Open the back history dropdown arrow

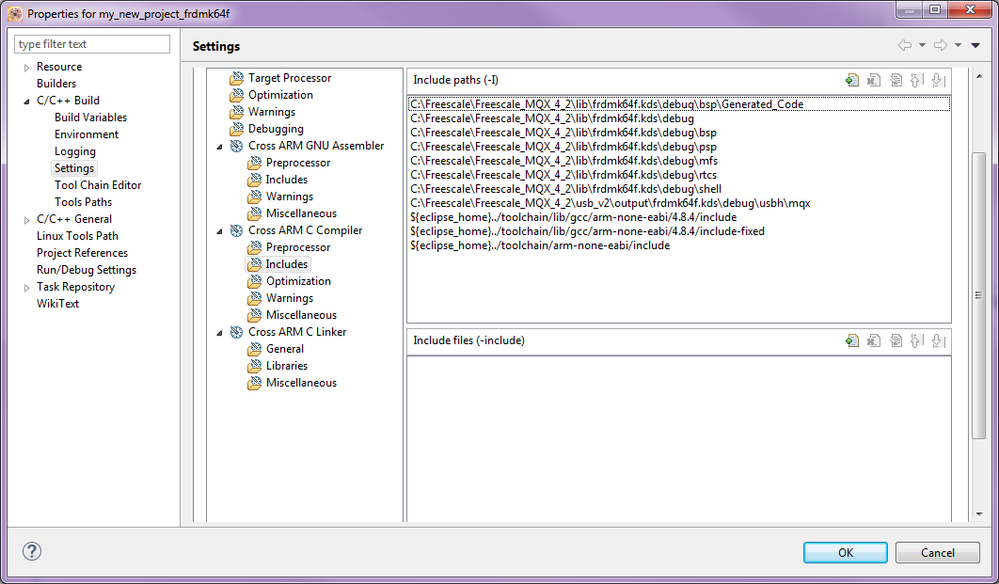[922, 45]
